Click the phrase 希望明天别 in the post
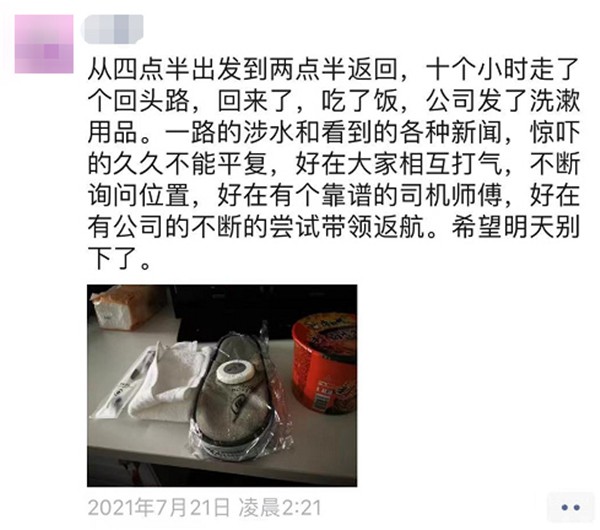 tap(516, 228)
